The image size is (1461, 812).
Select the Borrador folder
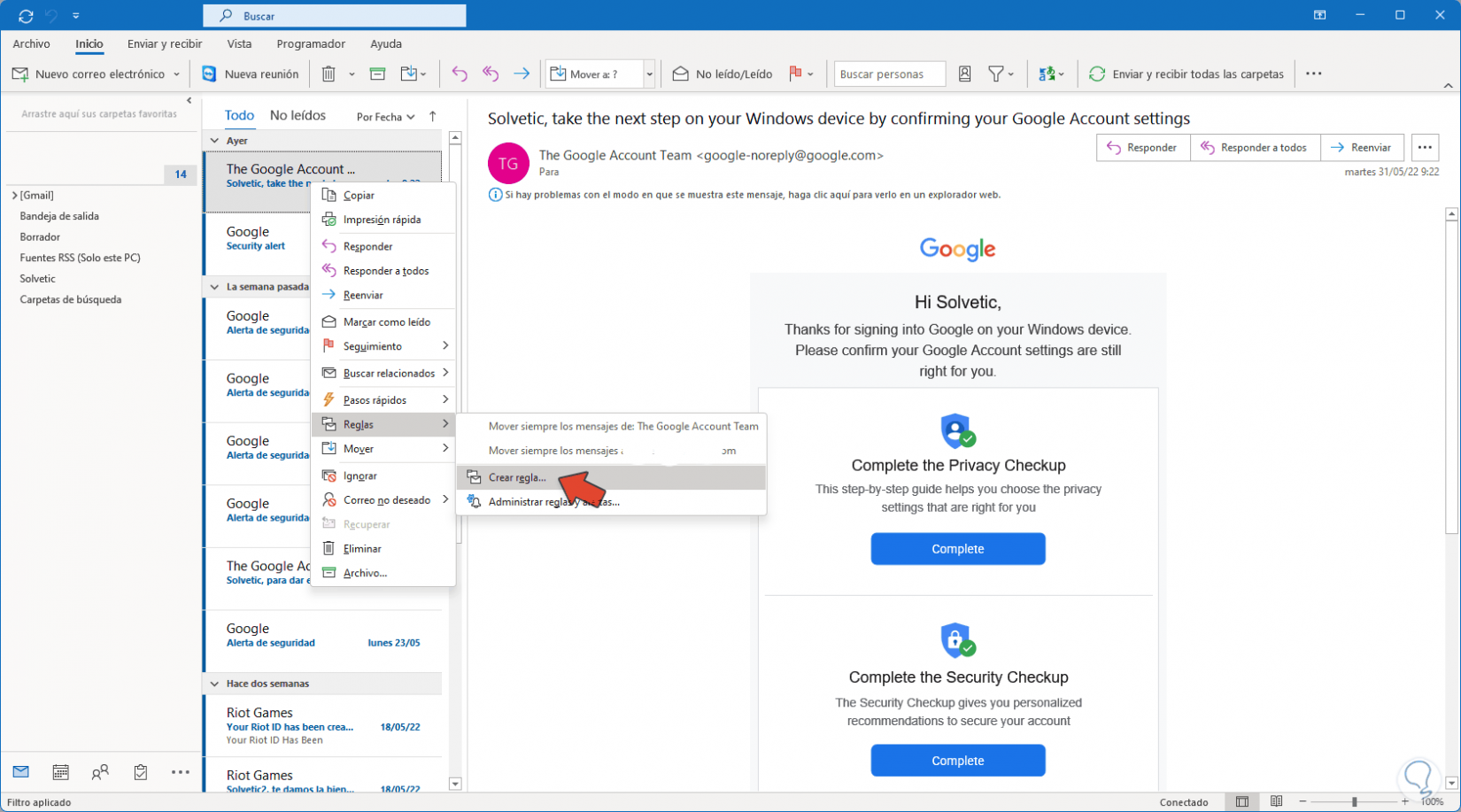point(40,237)
